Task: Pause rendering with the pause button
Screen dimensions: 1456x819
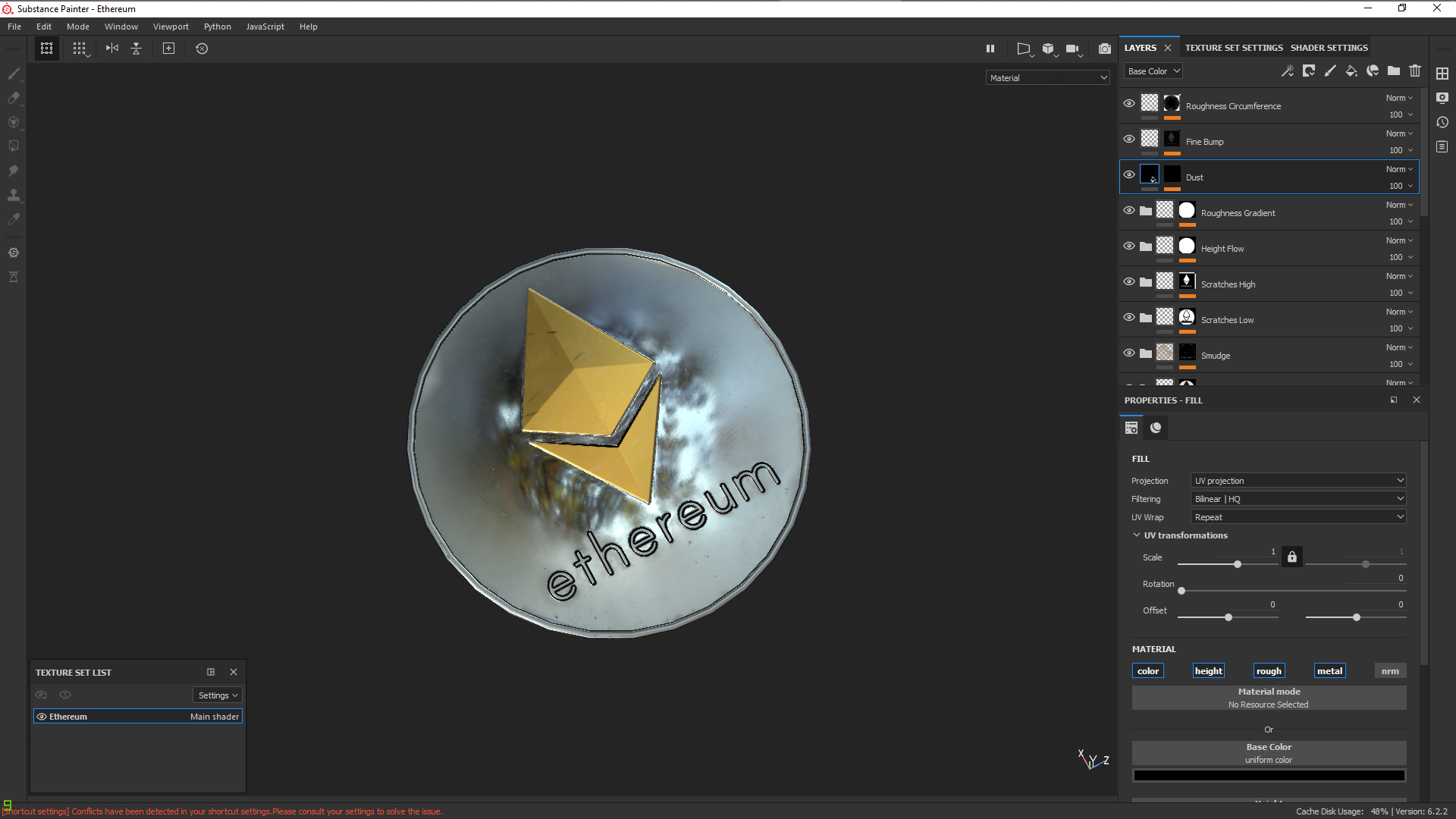Action: point(990,49)
